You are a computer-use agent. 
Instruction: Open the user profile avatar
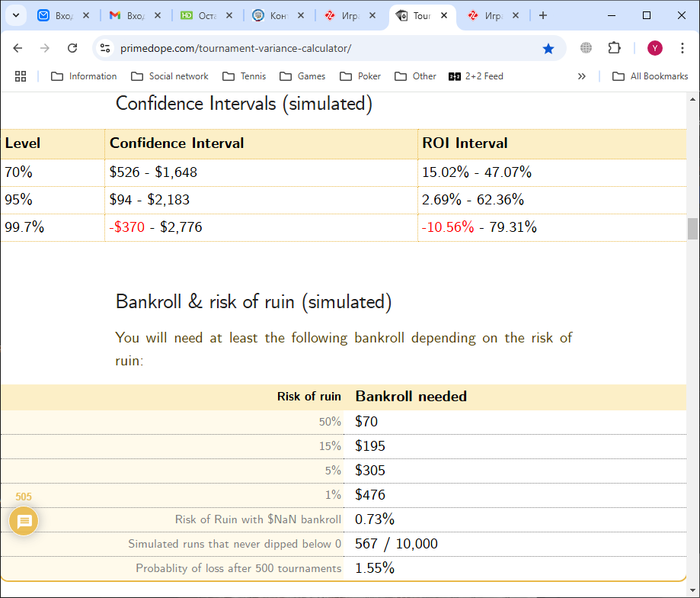[654, 48]
